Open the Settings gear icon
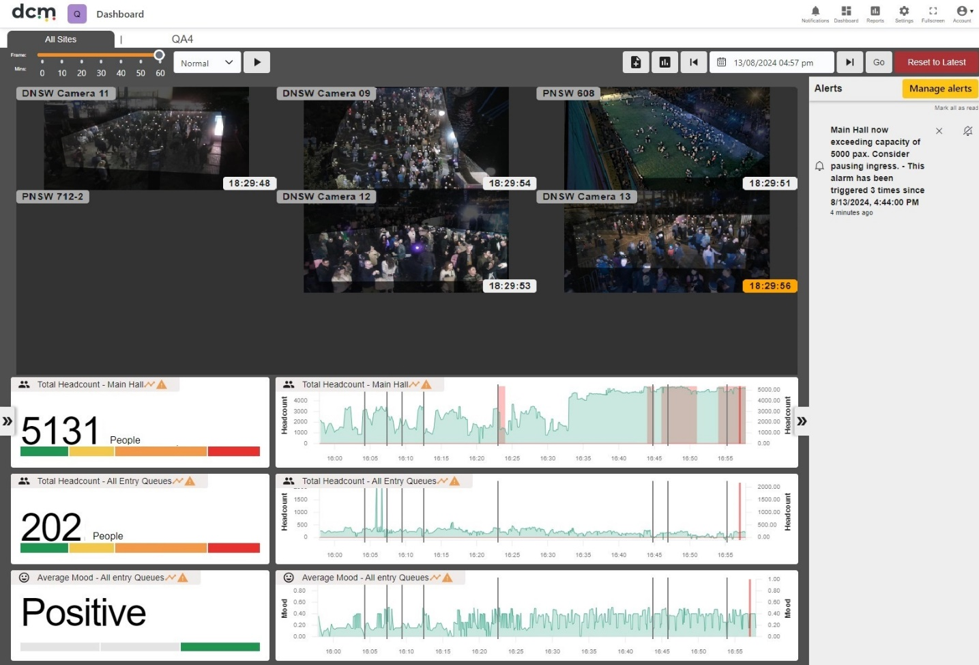Image resolution: width=979 pixels, height=665 pixels. point(903,14)
